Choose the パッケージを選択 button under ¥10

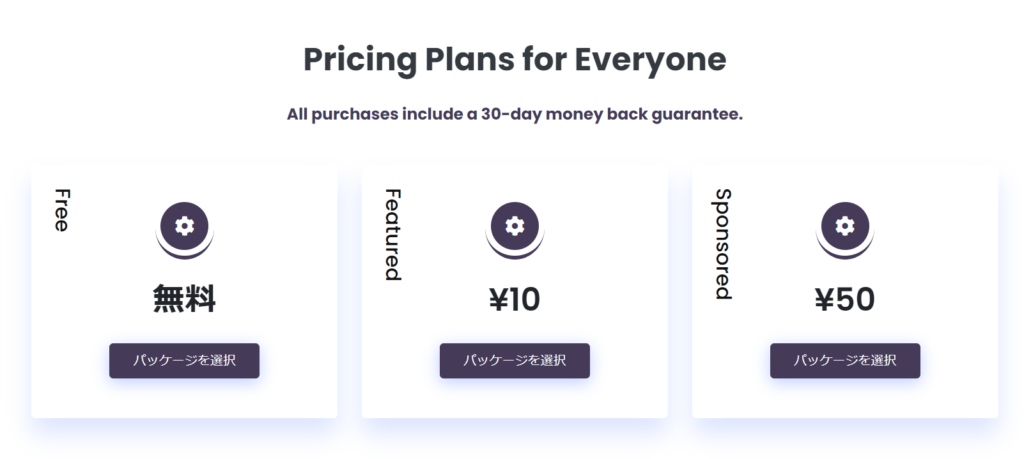pos(515,360)
